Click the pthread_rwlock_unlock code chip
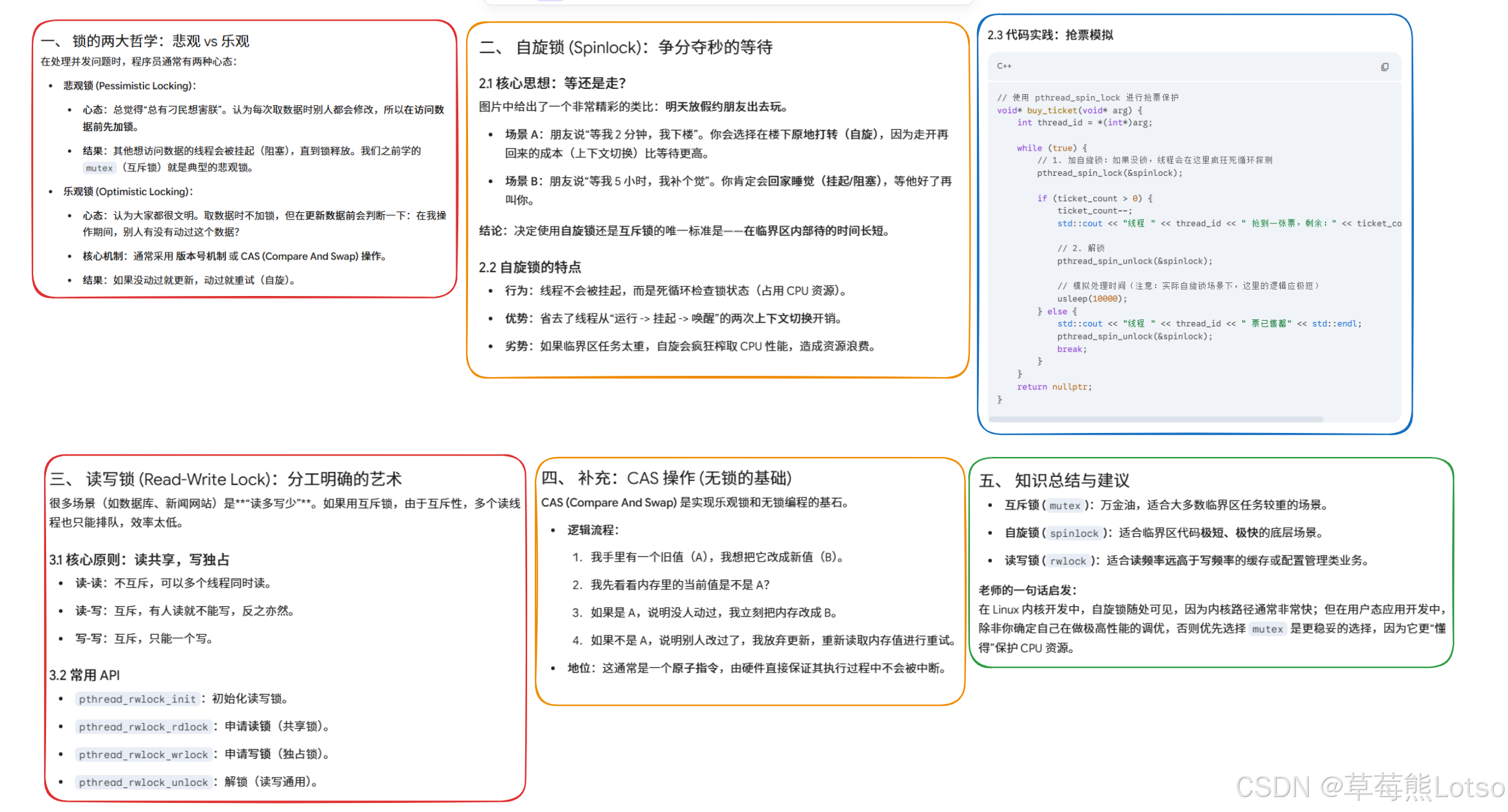 coord(143,783)
